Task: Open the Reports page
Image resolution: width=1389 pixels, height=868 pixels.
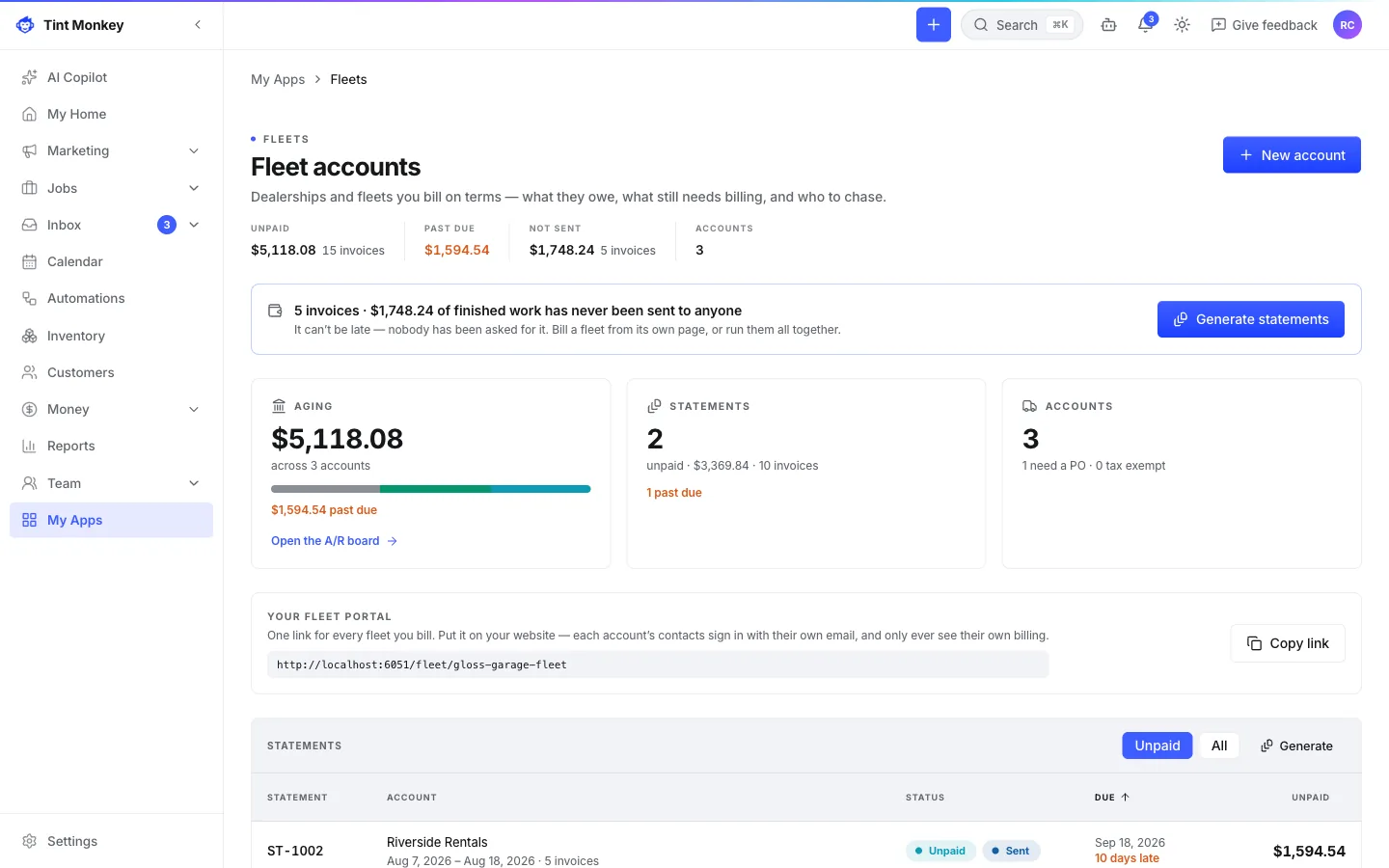Action: (111, 446)
